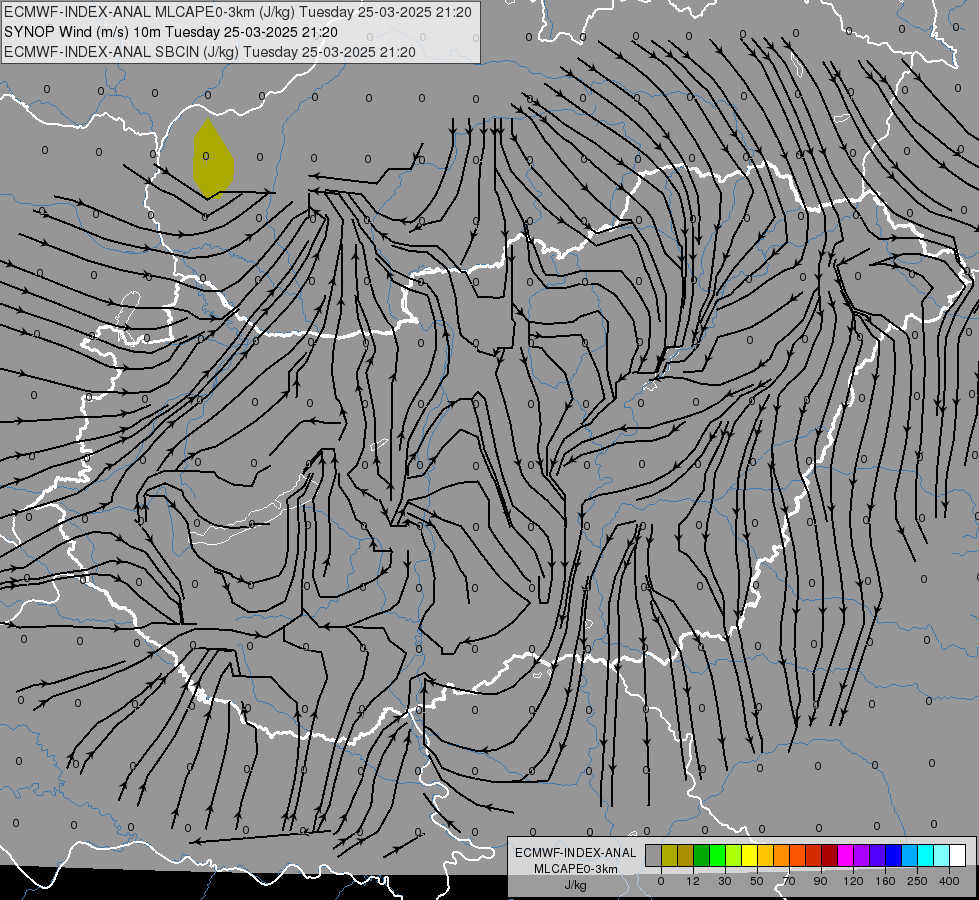Click the legend label MLCAPE0-3km

pyautogui.click(x=576, y=869)
